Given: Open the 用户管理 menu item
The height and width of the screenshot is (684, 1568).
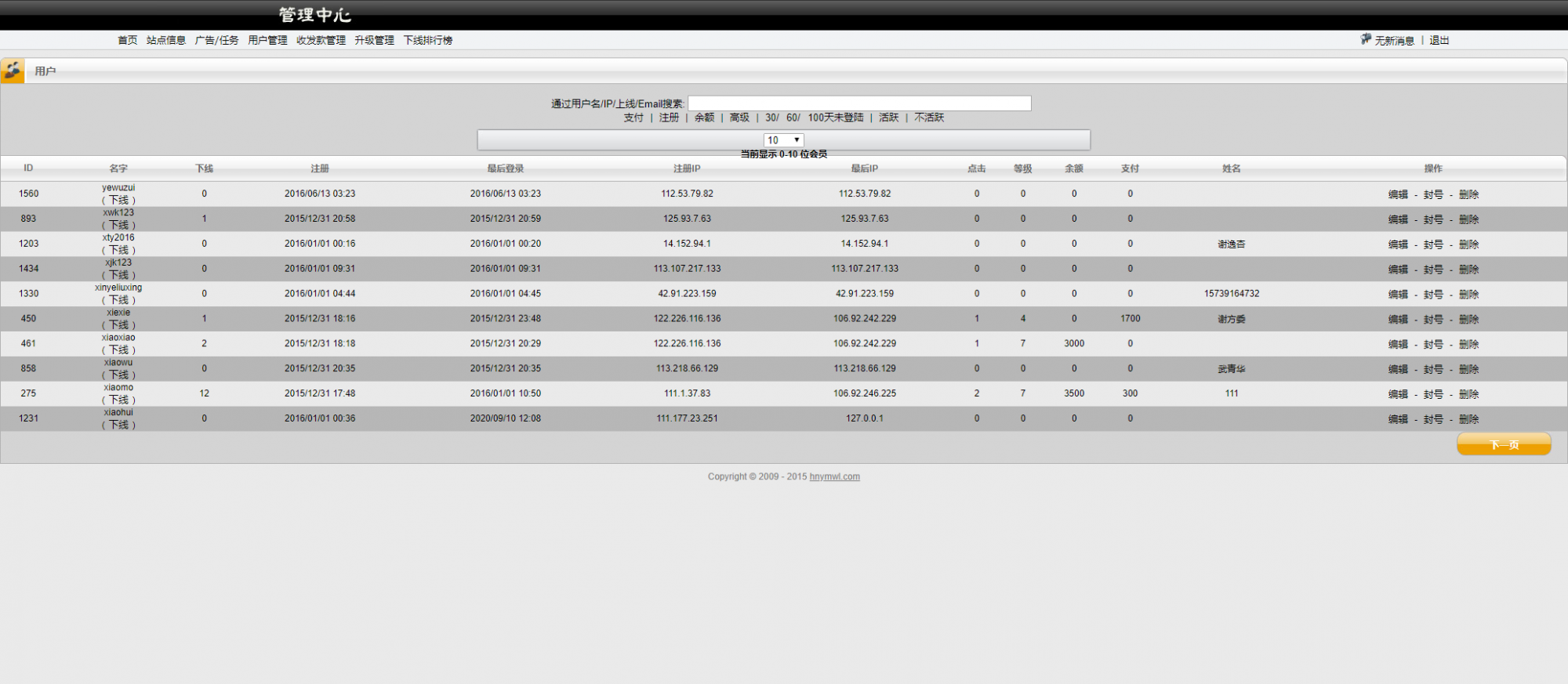Looking at the screenshot, I should click(267, 40).
